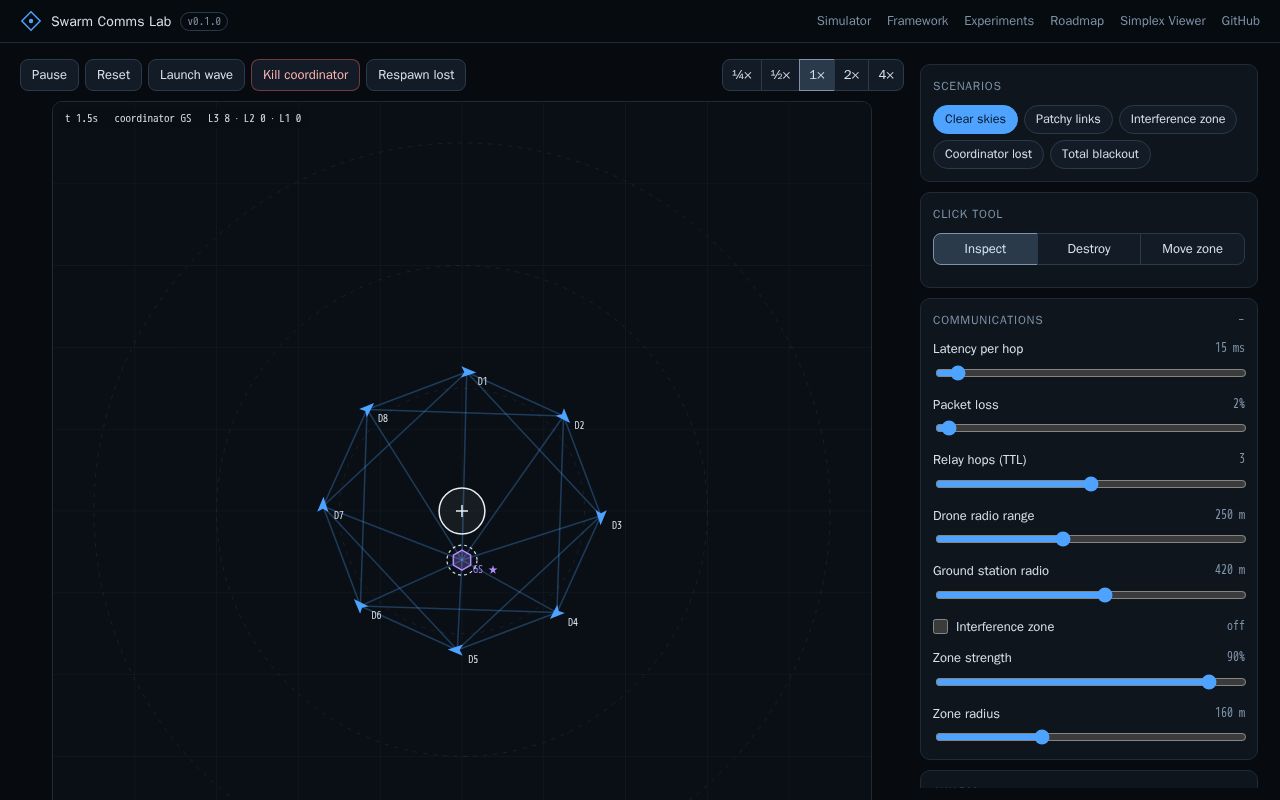Image resolution: width=1280 pixels, height=800 pixels.
Task: Inspect drone D8 in the formation
Action: tap(367, 409)
